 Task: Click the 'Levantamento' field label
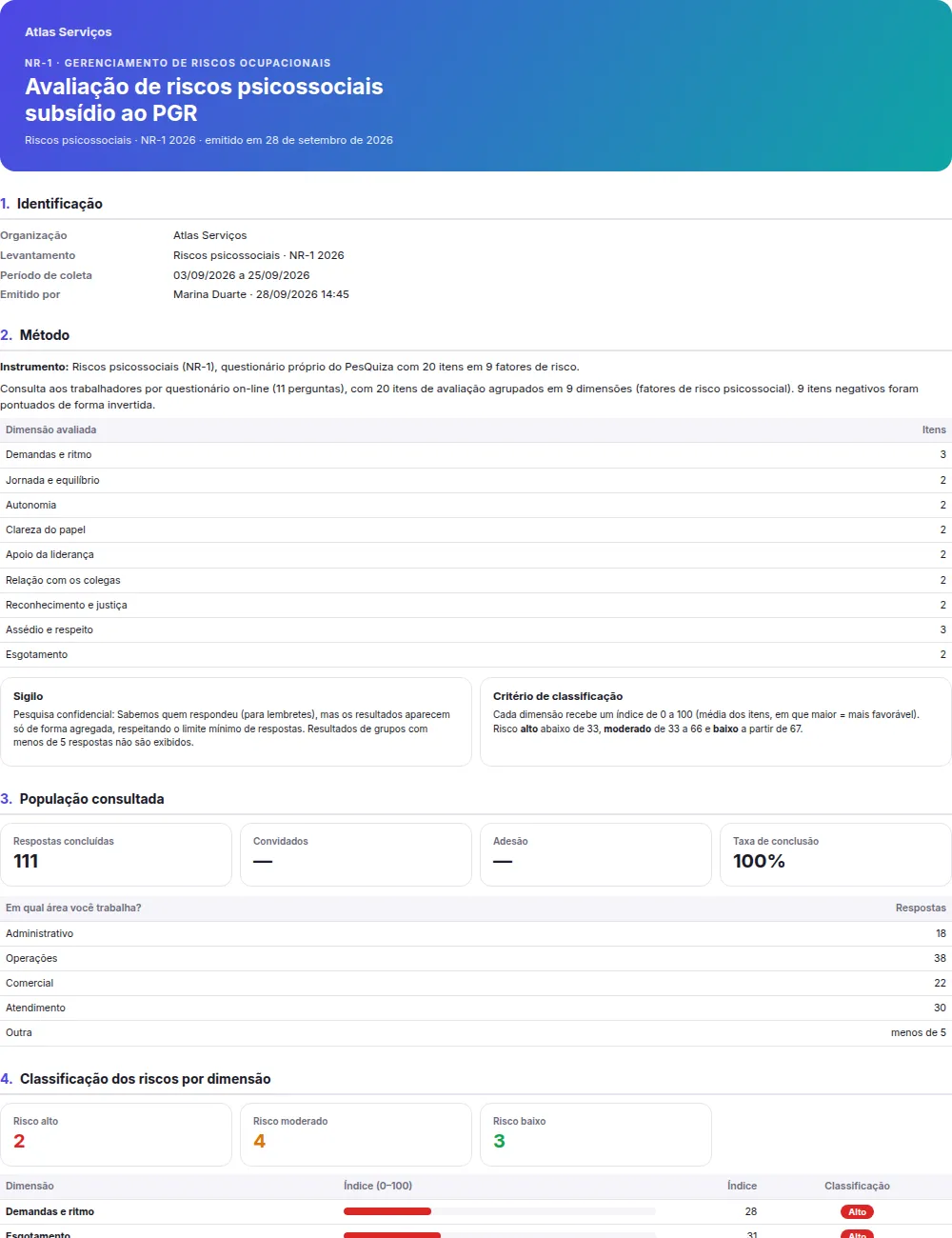[x=38, y=255]
